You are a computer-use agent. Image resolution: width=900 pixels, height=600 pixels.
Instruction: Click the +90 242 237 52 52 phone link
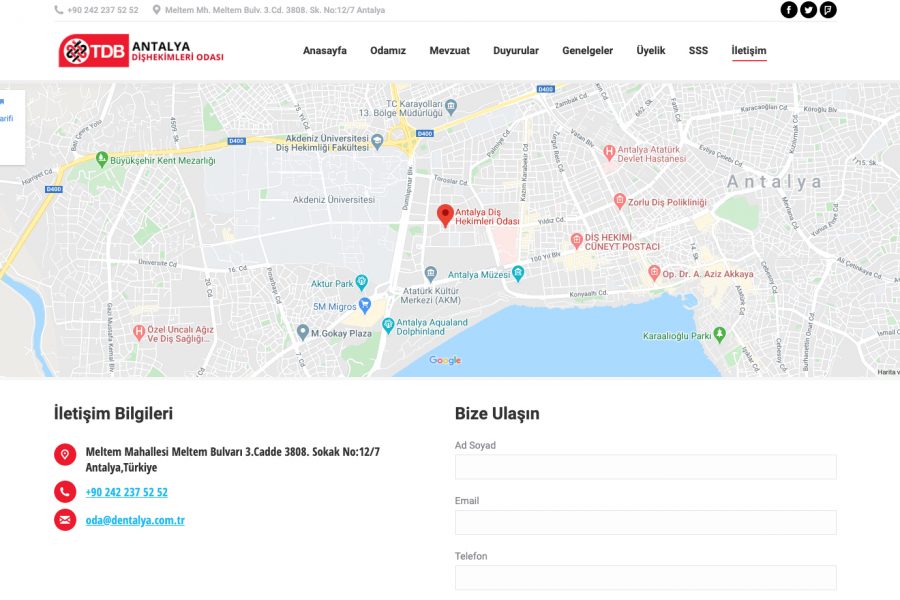(126, 492)
